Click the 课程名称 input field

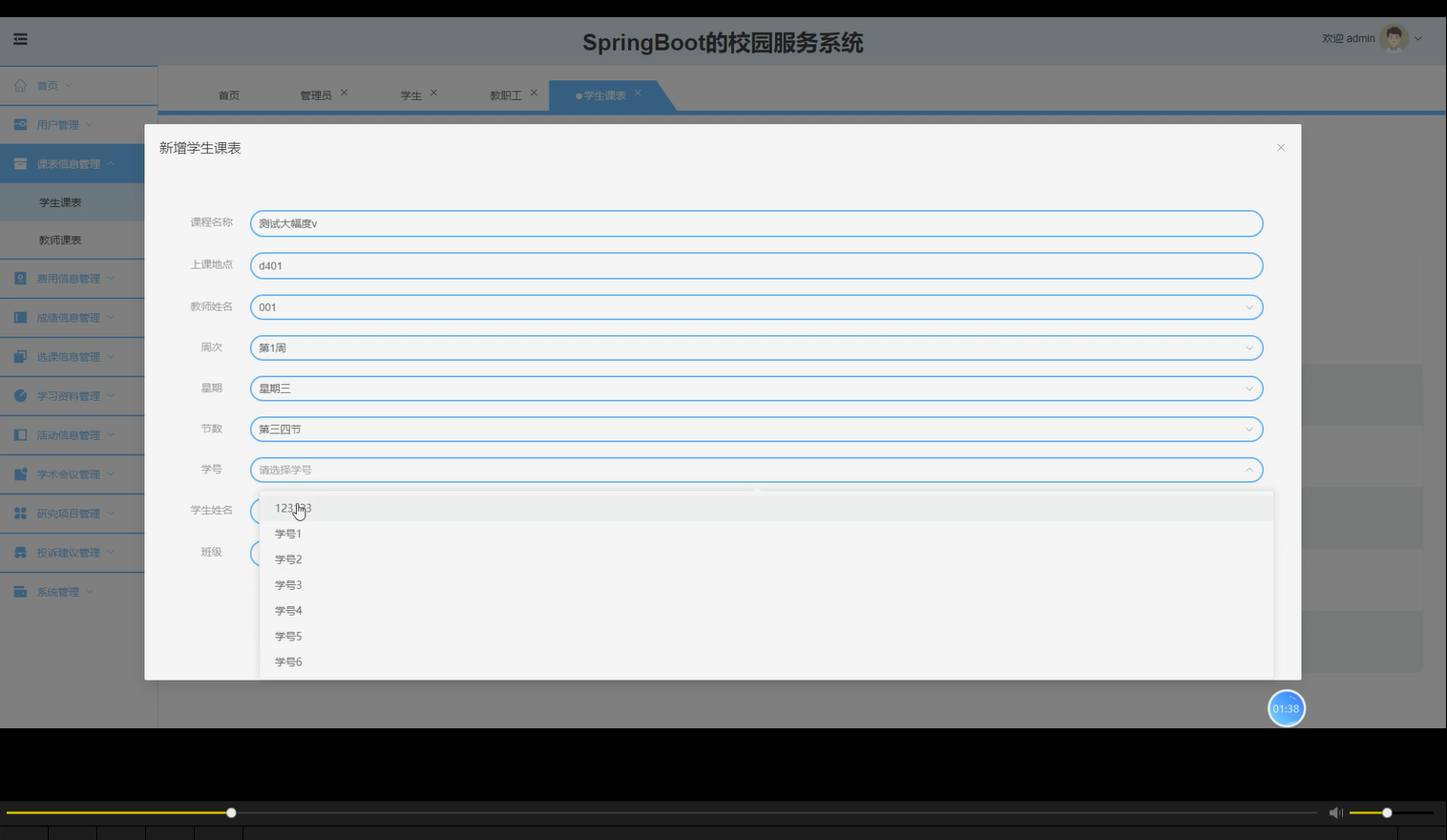pos(756,223)
